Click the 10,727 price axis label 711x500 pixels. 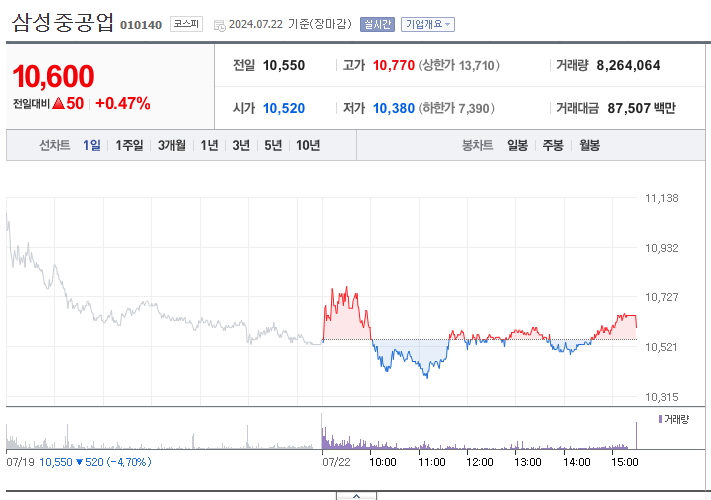(x=662, y=297)
